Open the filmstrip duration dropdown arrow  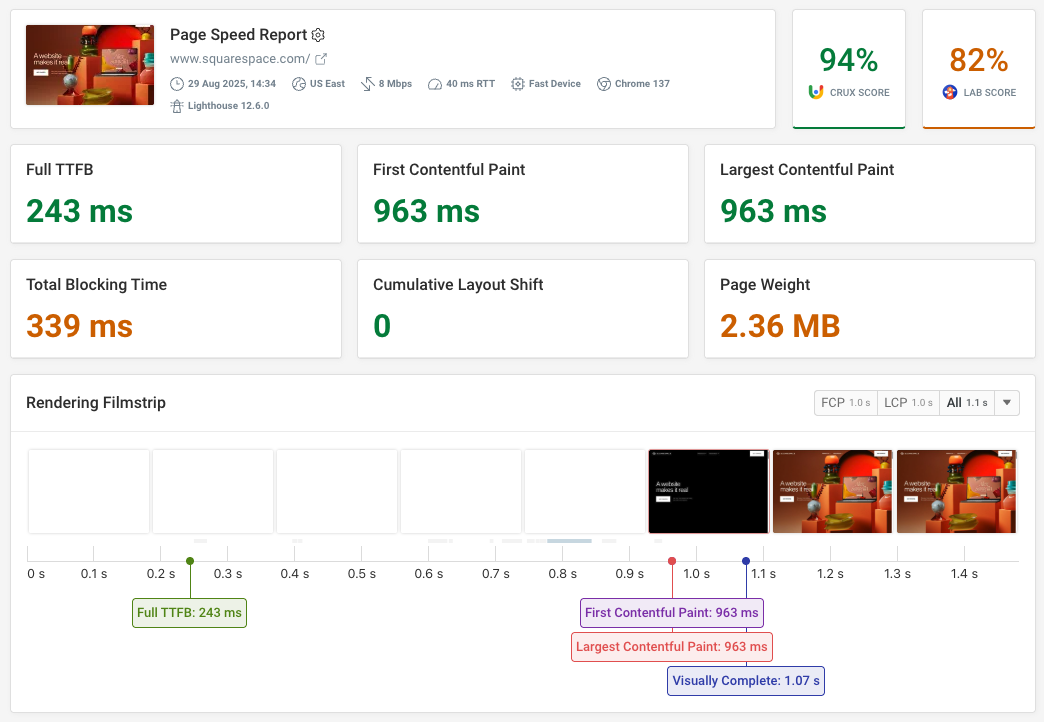coord(1006,402)
